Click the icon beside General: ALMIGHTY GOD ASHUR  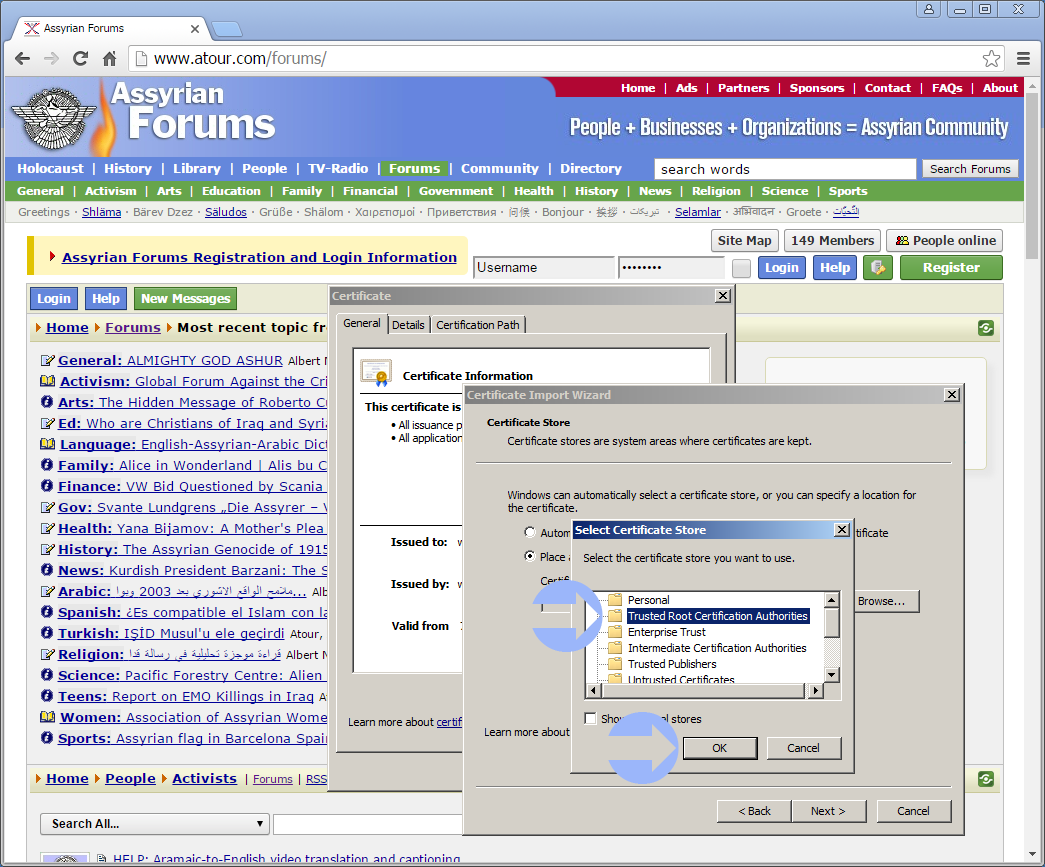(x=47, y=361)
